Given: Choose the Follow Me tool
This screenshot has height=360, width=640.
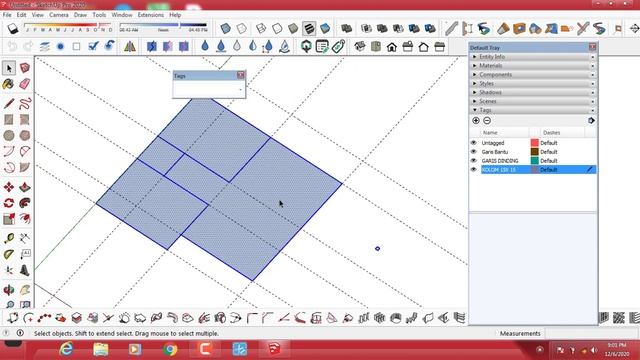Looking at the screenshot, I should pos(24,203).
